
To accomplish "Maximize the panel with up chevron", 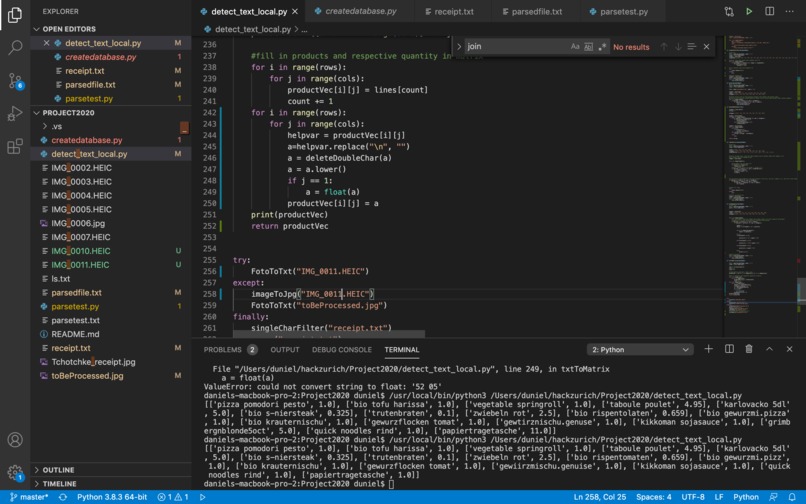I will 770,349.
